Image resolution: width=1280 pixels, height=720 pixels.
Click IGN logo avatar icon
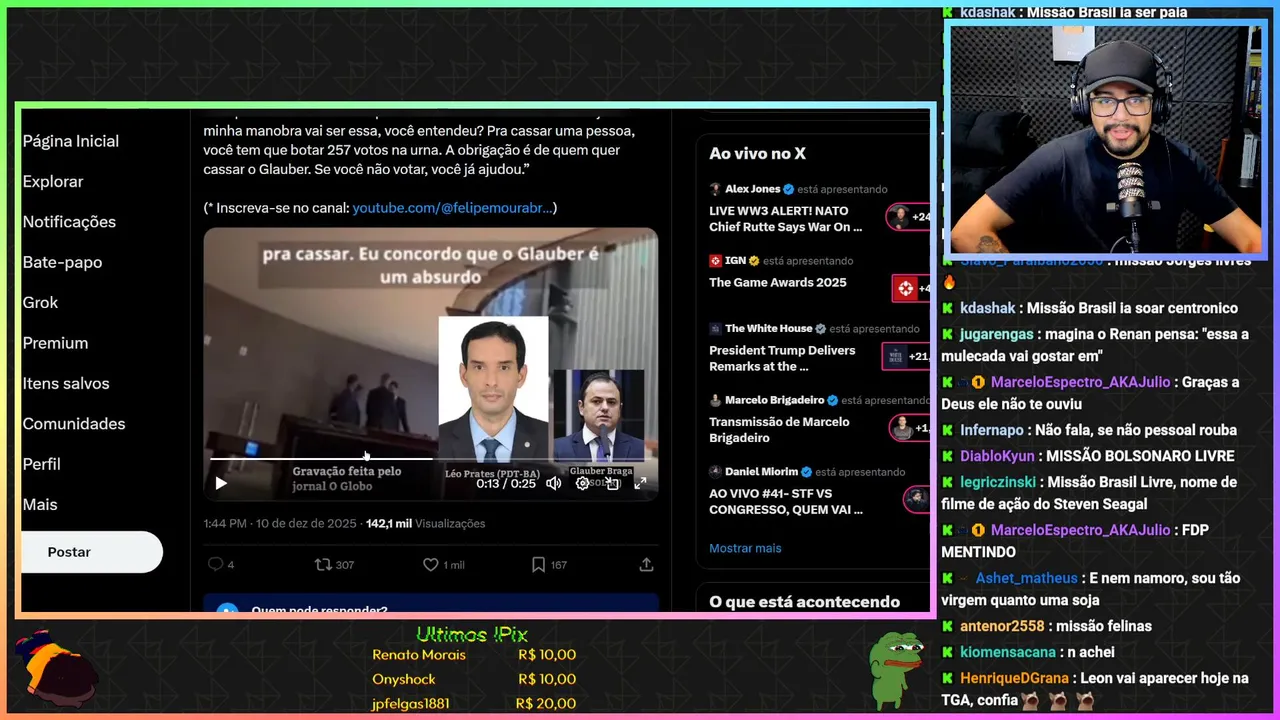[x=715, y=261]
